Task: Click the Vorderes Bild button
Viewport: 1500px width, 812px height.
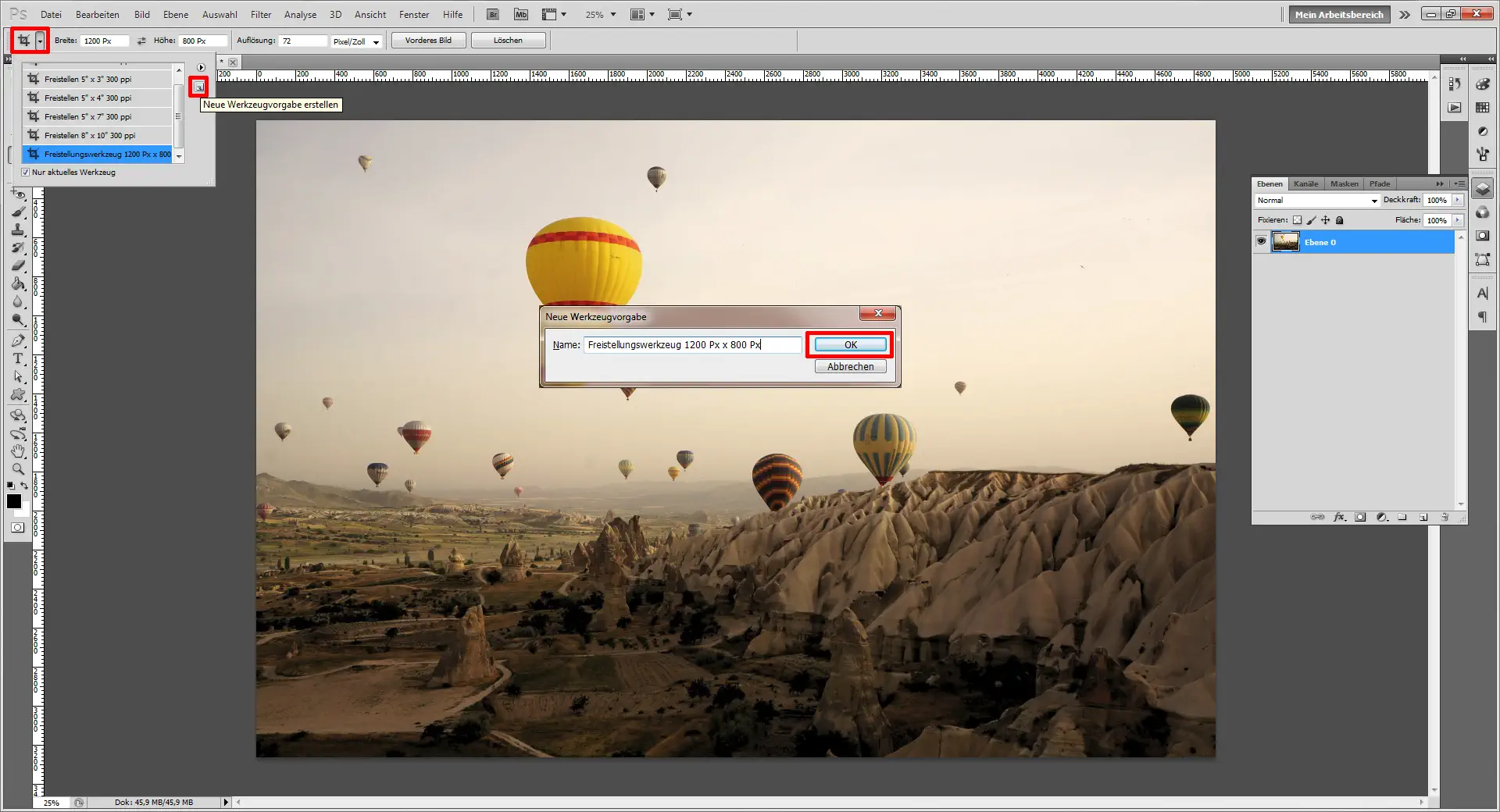Action: point(428,40)
